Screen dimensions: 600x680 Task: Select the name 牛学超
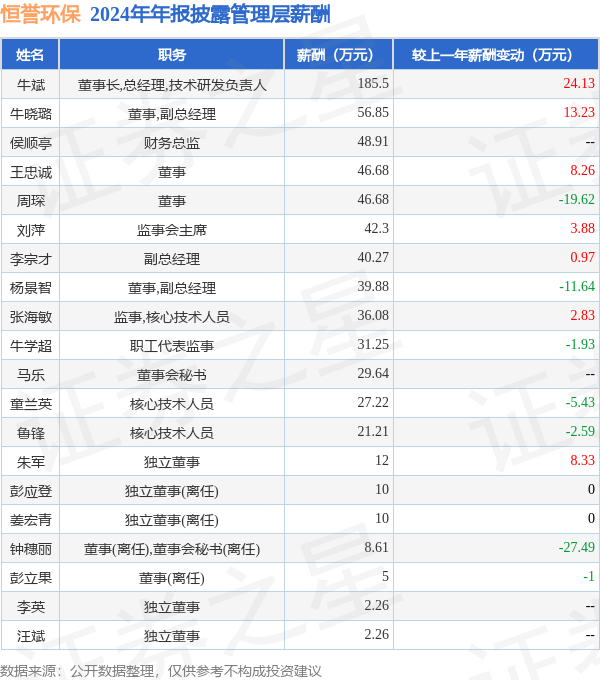(x=30, y=346)
